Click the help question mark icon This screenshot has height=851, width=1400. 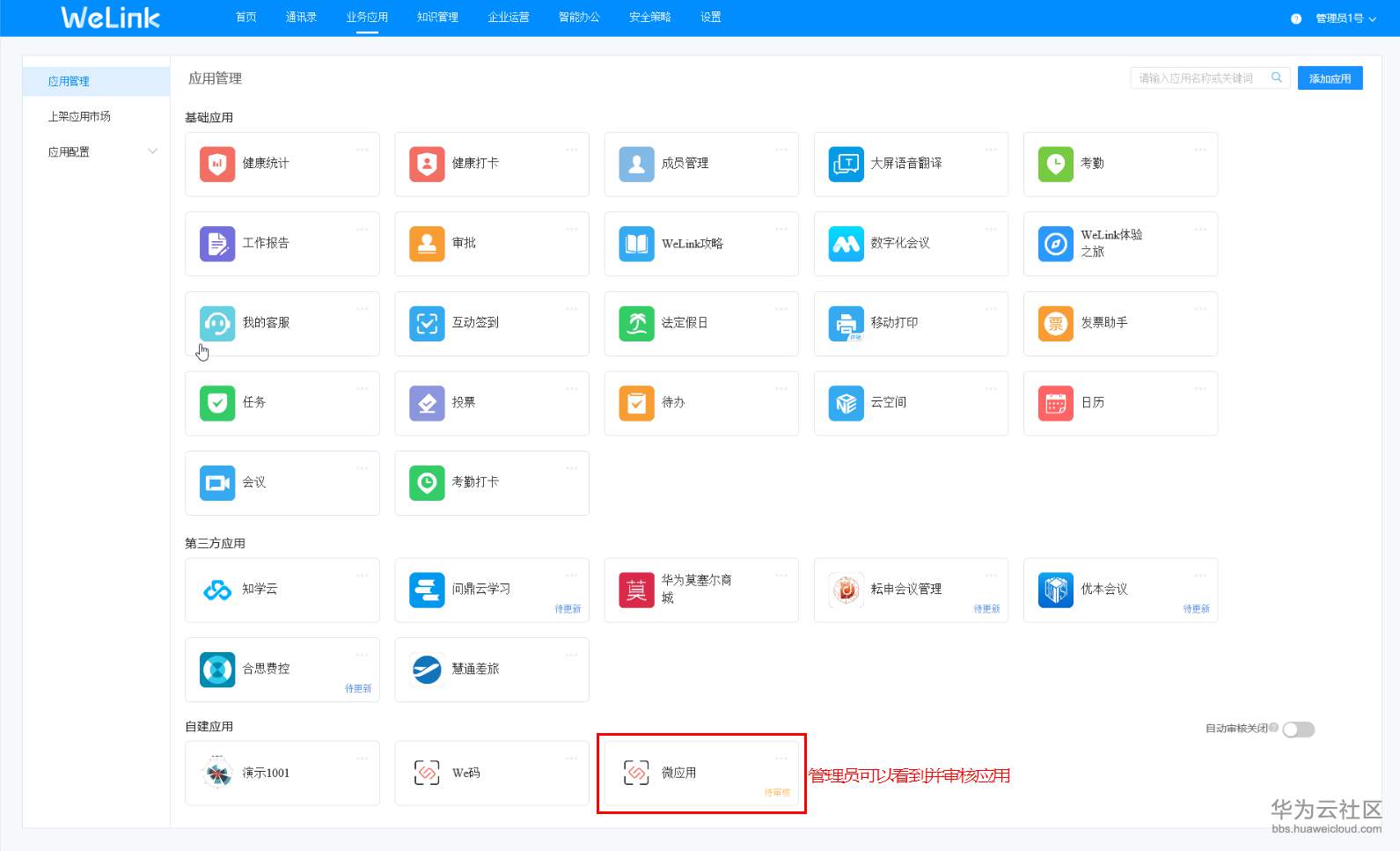click(x=1296, y=18)
